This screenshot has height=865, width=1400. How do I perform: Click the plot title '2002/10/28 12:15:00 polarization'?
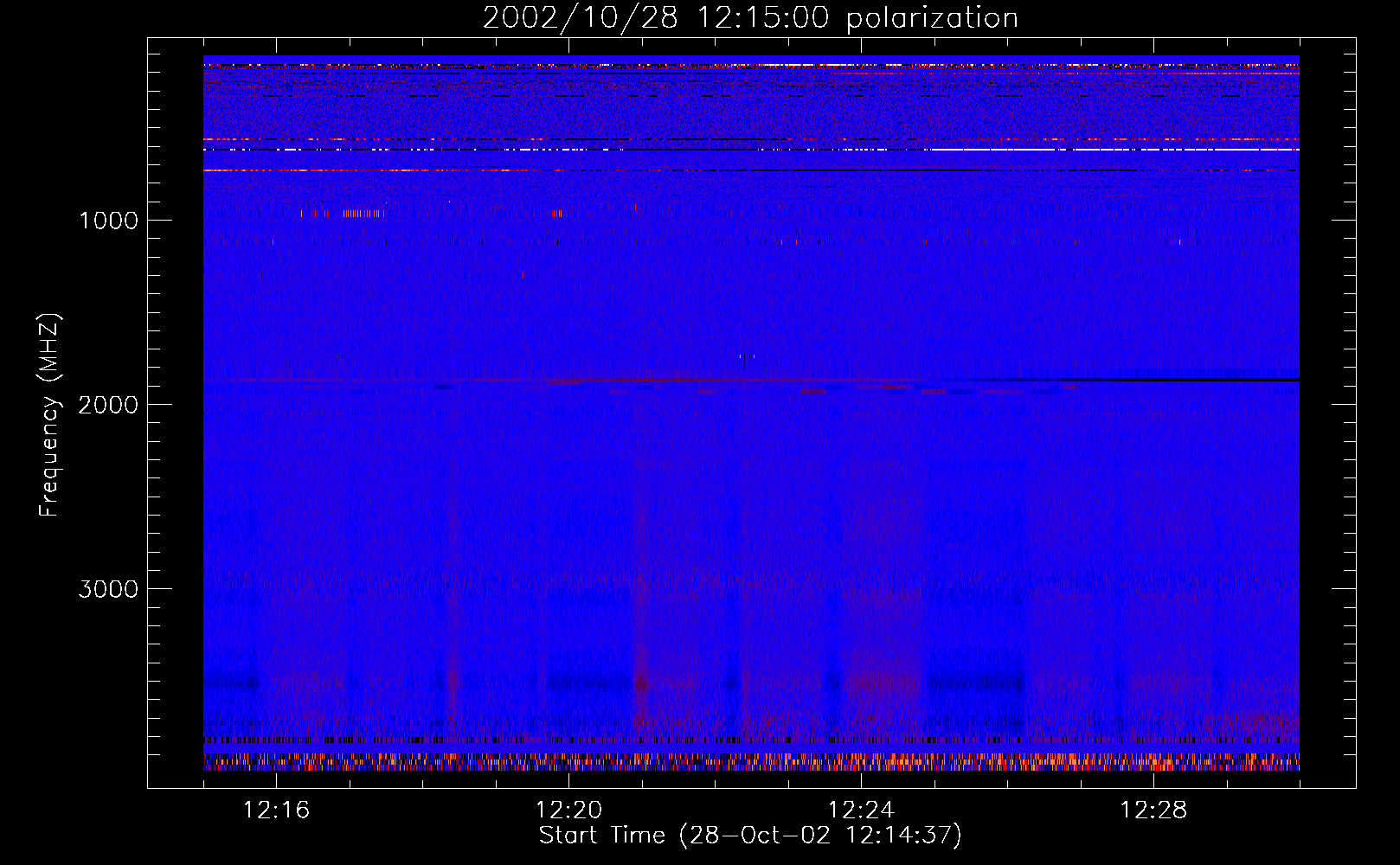750,18
